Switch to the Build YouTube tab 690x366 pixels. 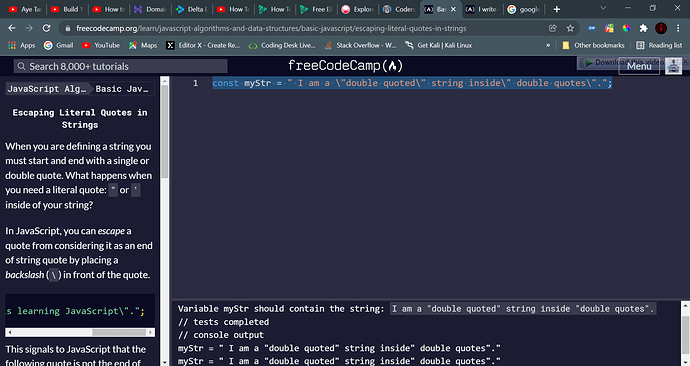click(x=66, y=9)
